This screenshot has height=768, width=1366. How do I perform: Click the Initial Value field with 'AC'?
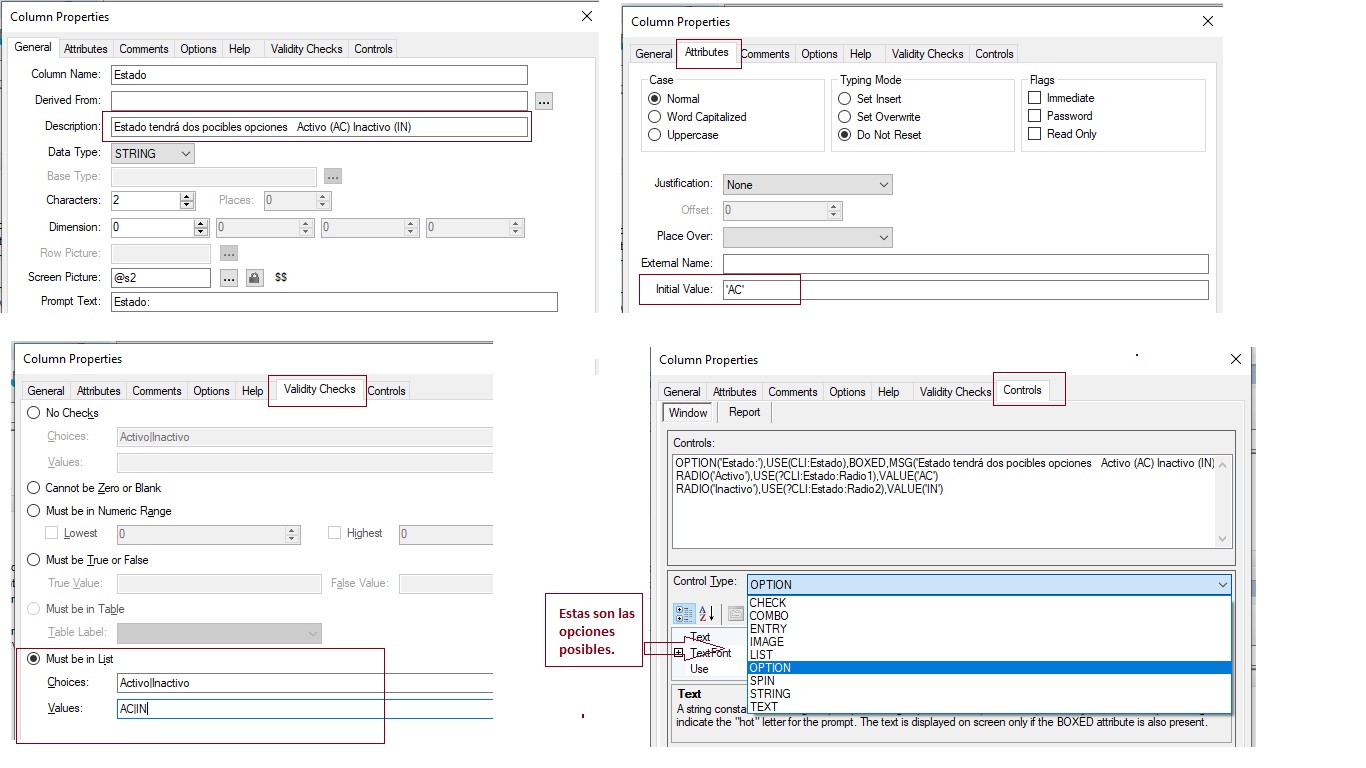click(965, 290)
